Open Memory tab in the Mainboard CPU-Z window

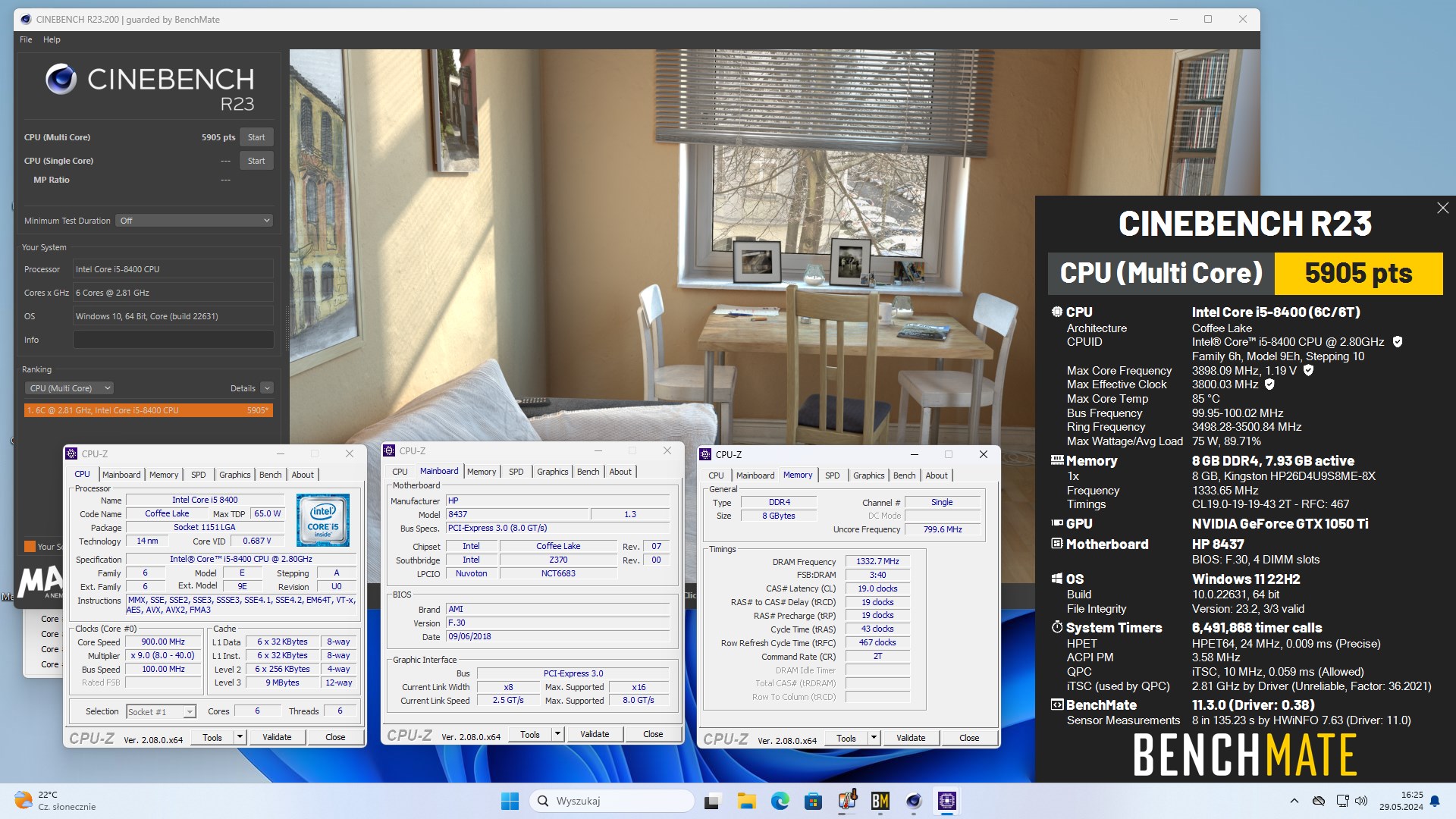pos(482,472)
